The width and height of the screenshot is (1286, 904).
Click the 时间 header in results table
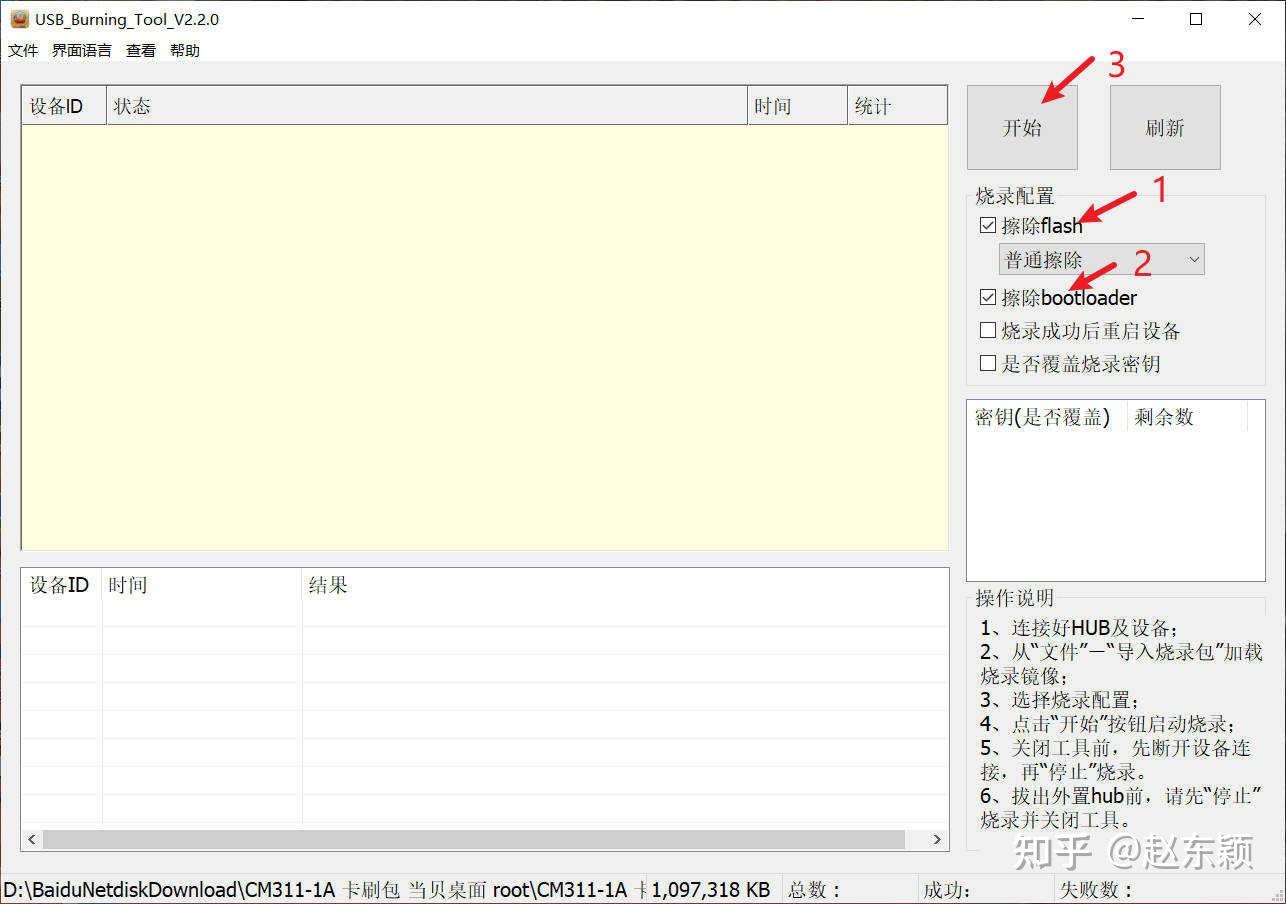click(202, 585)
